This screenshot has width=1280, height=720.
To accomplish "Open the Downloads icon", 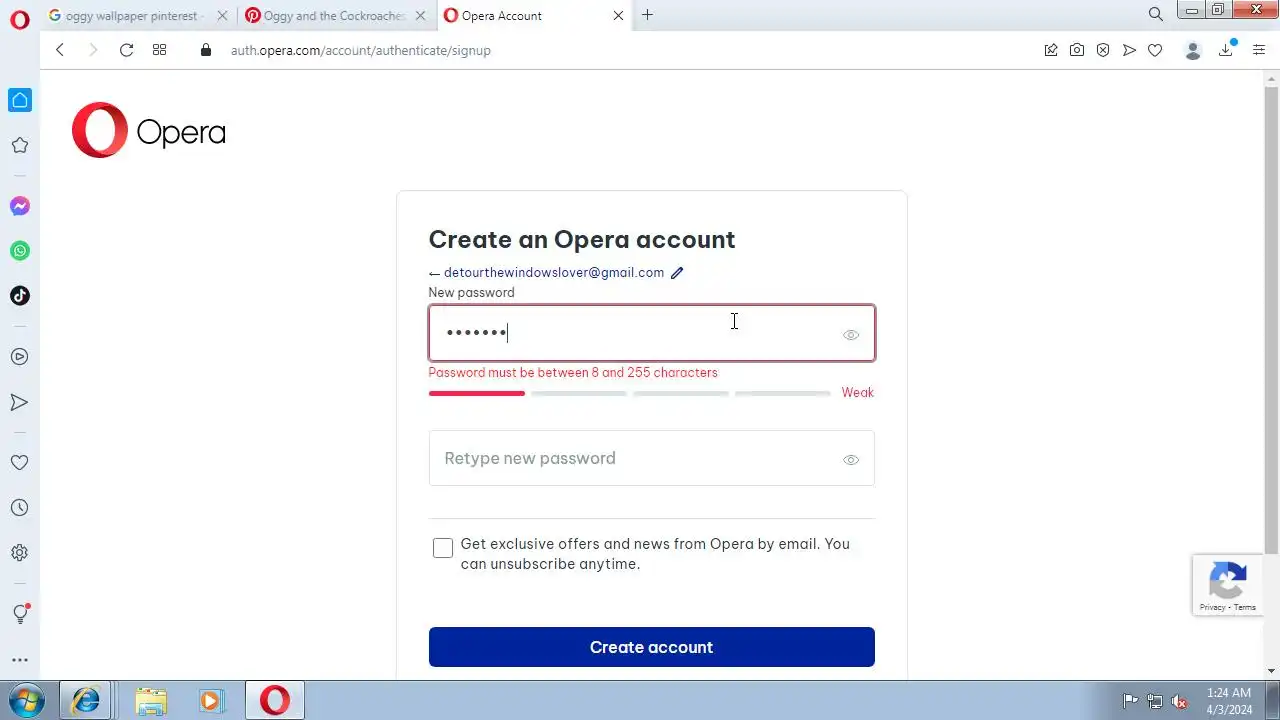I will tap(1226, 50).
